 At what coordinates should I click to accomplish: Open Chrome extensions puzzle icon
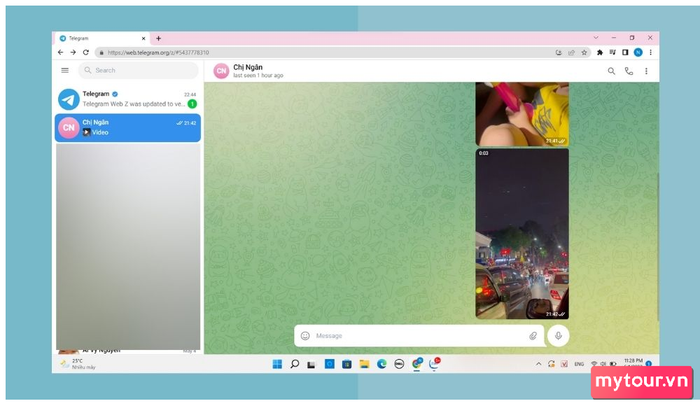coord(600,52)
